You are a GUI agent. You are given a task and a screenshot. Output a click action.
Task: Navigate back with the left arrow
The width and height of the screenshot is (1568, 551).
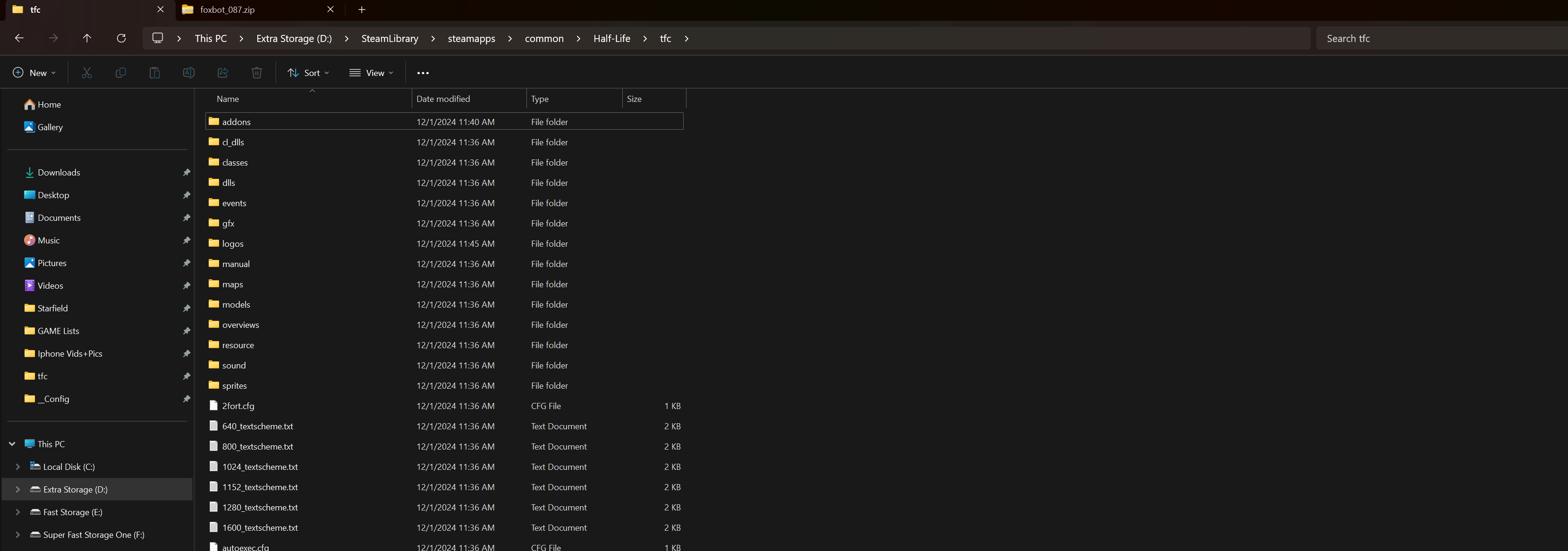pyautogui.click(x=19, y=38)
